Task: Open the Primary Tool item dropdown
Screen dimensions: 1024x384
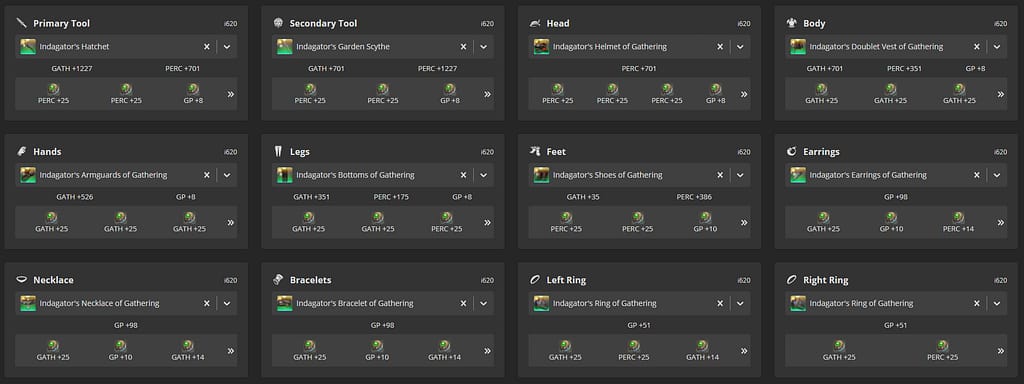Action: (227, 47)
